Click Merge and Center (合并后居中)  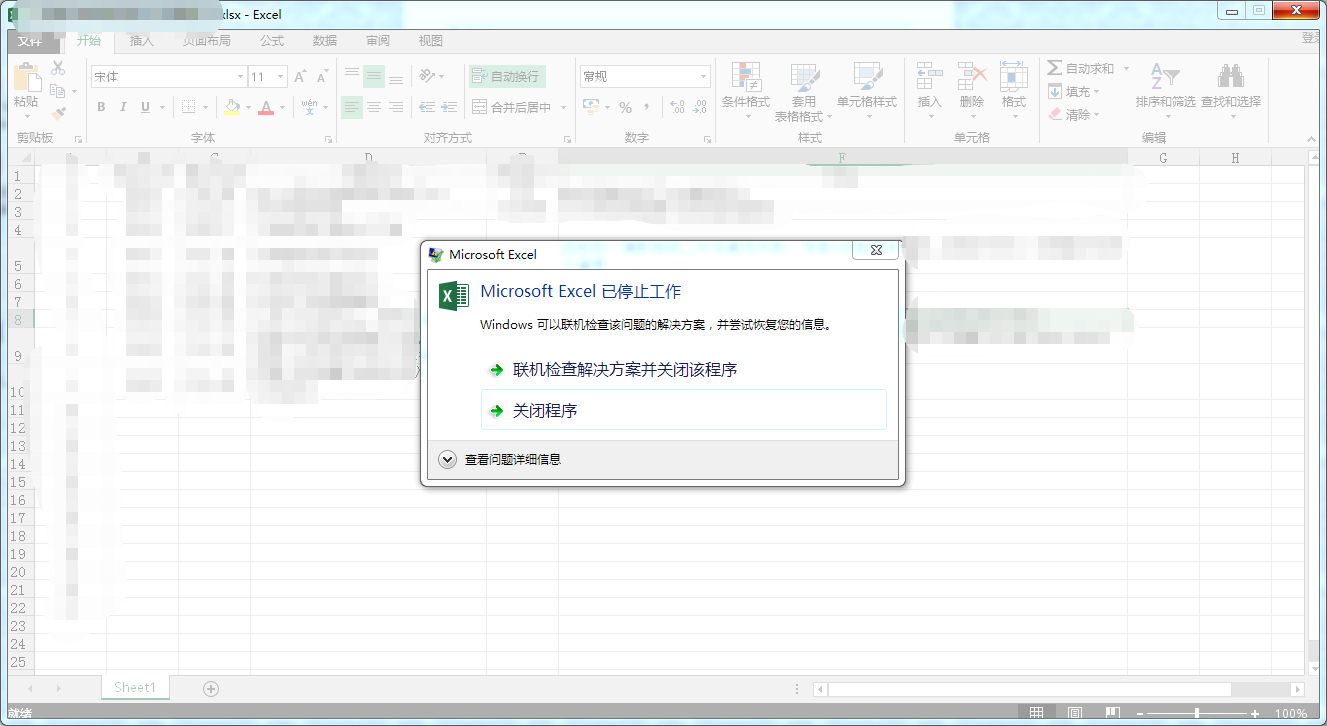click(x=511, y=107)
